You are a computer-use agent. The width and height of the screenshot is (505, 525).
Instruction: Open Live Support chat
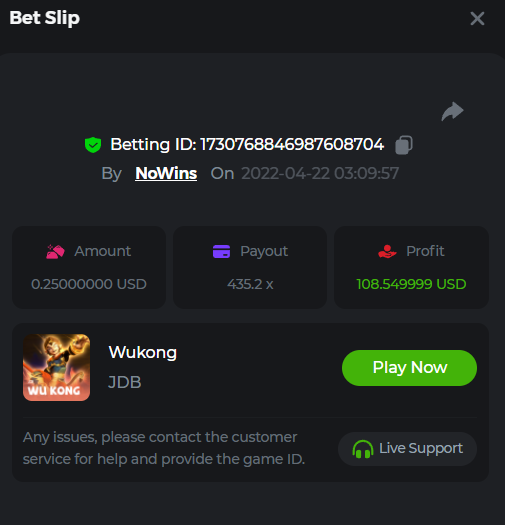pos(407,449)
